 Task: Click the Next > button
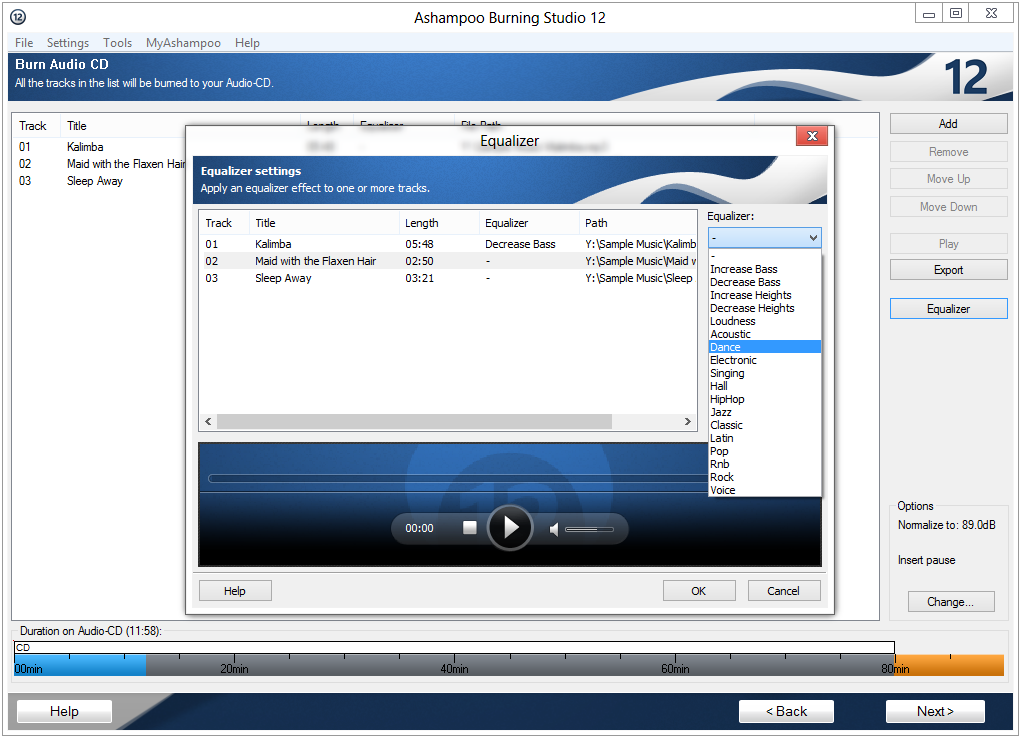pyautogui.click(x=935, y=711)
